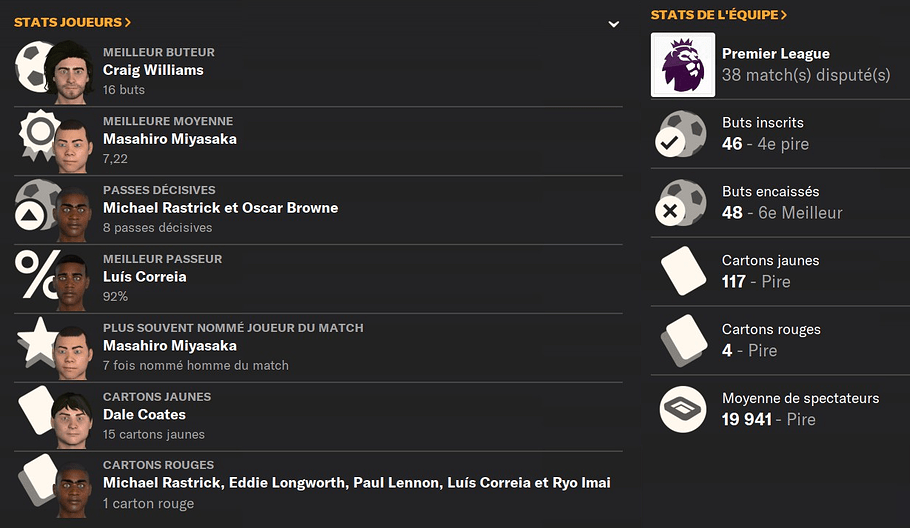Open Dale Coates player name
Screen dimensions: 910x528
[145, 415]
